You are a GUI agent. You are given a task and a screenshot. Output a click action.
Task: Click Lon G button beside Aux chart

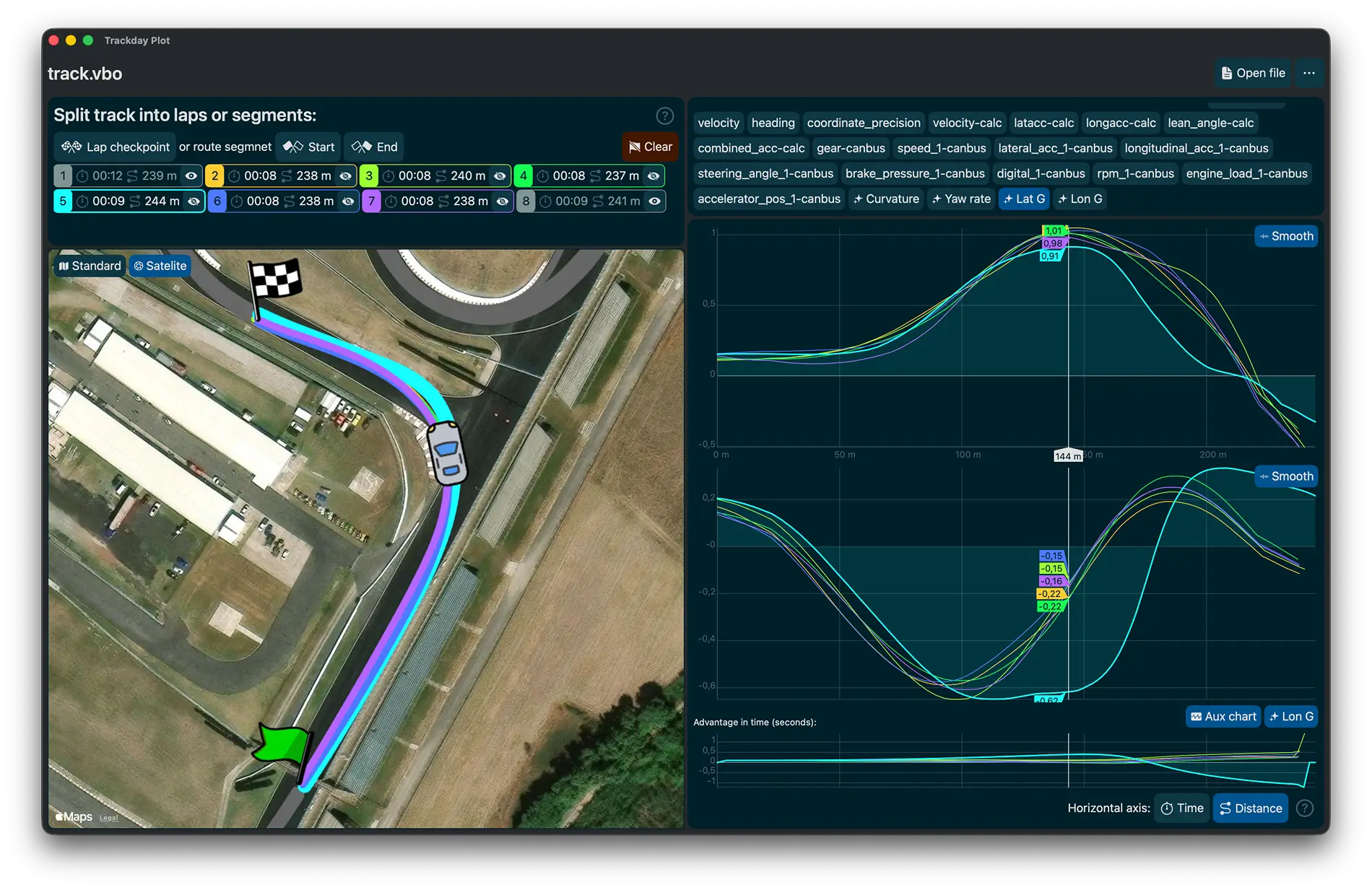1291,716
